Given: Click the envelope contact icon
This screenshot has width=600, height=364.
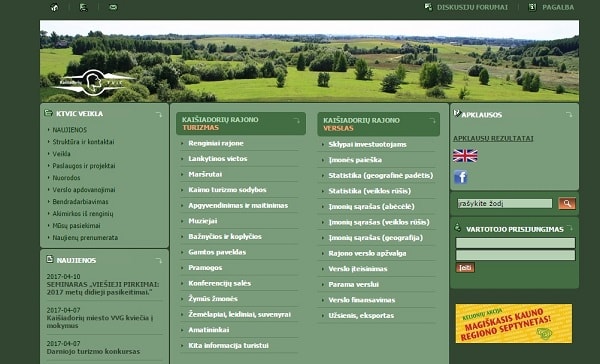Looking at the screenshot, I should [x=113, y=7].
